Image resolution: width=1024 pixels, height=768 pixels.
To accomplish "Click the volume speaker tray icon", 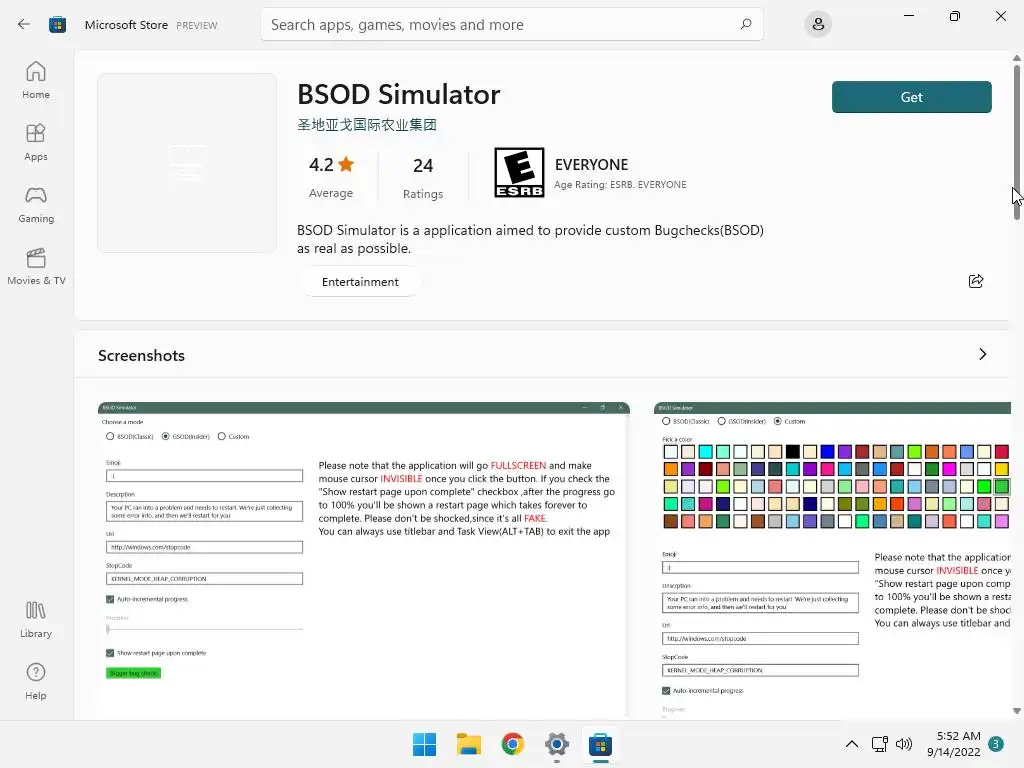I will pyautogui.click(x=904, y=744).
